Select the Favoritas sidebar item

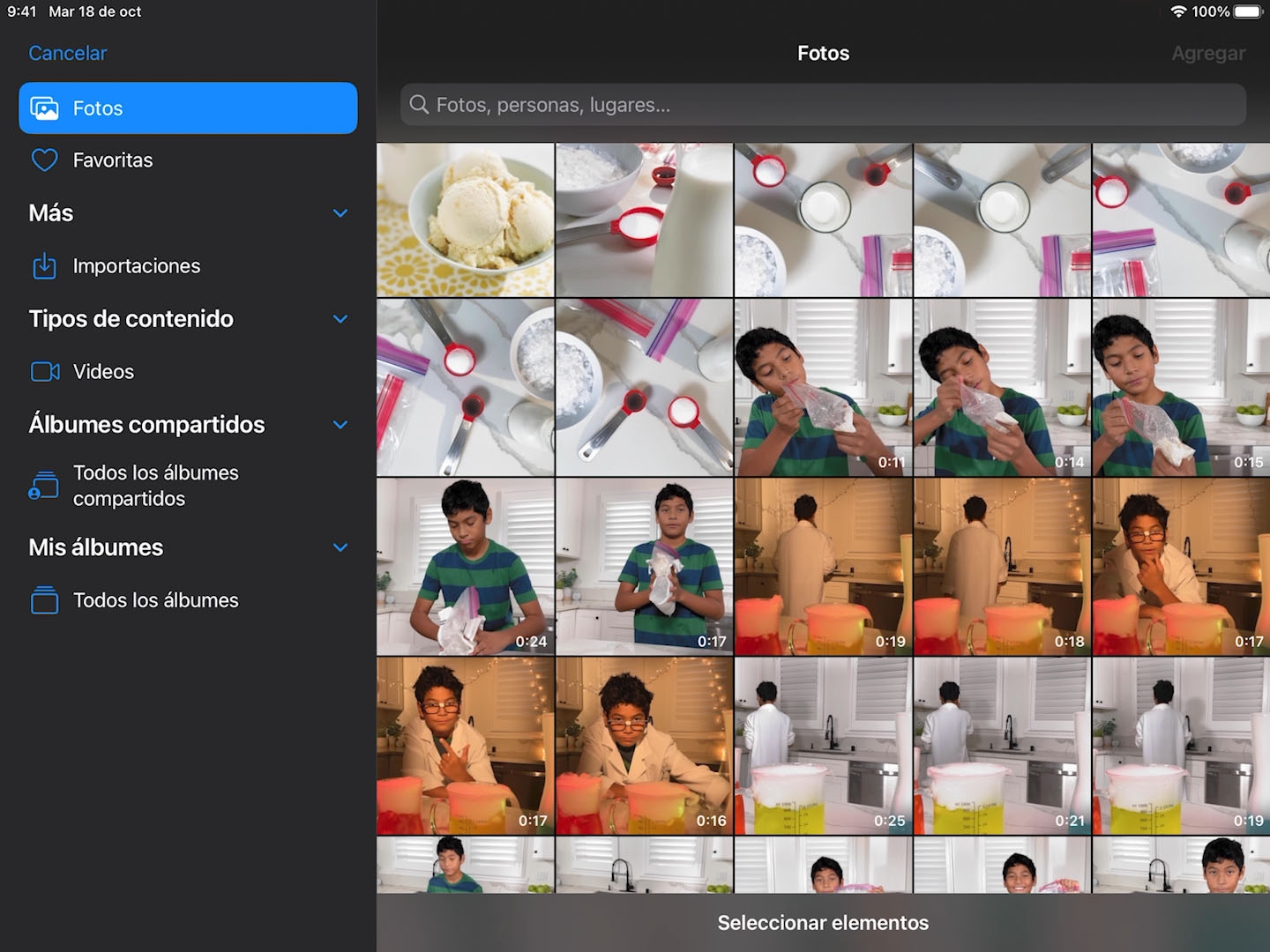188,160
